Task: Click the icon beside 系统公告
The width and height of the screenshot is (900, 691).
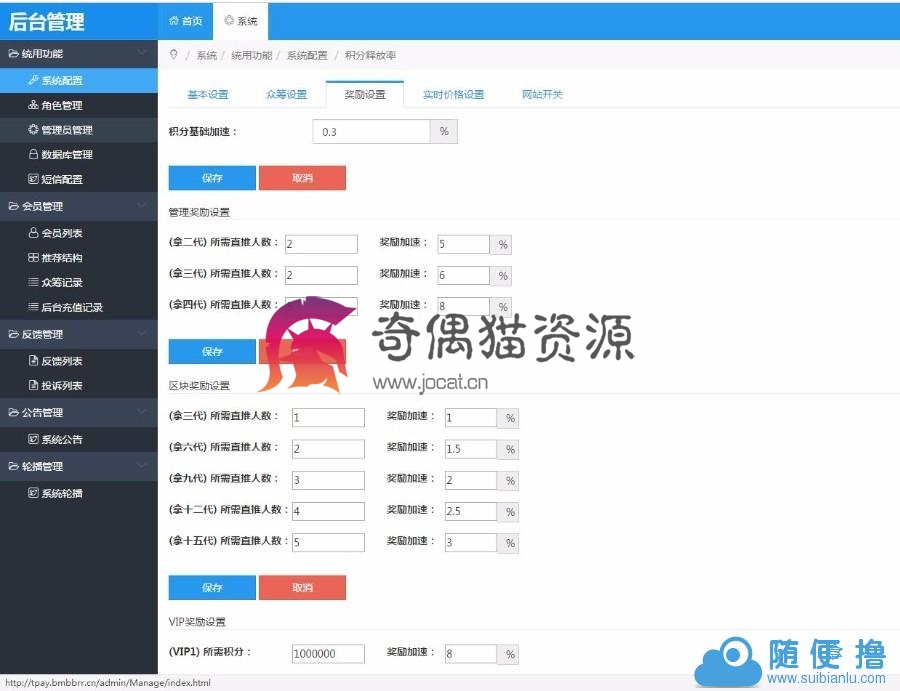Action: tap(33, 439)
